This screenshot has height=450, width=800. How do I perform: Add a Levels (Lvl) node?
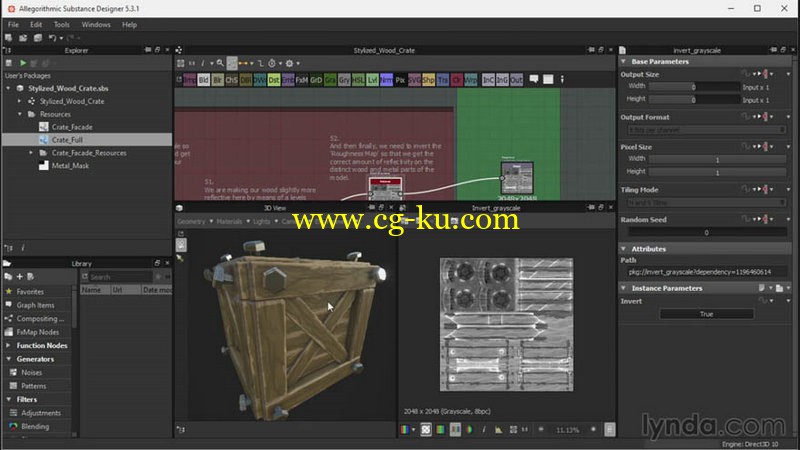pyautogui.click(x=372, y=80)
